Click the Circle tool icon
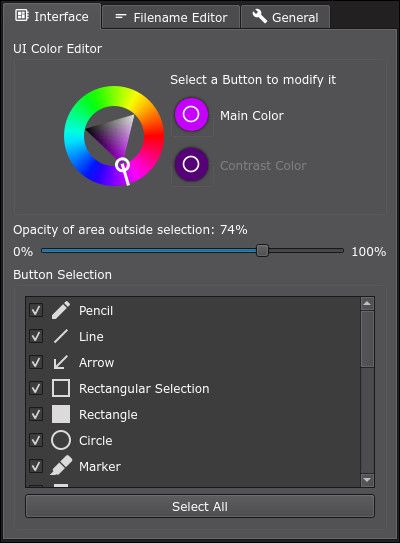The image size is (400, 543). [x=61, y=440]
